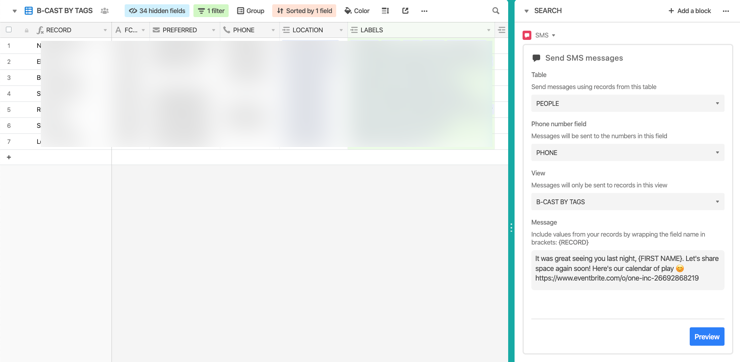
Task: Open the B-CAST BY TAGS view dropdown
Action: click(628, 202)
